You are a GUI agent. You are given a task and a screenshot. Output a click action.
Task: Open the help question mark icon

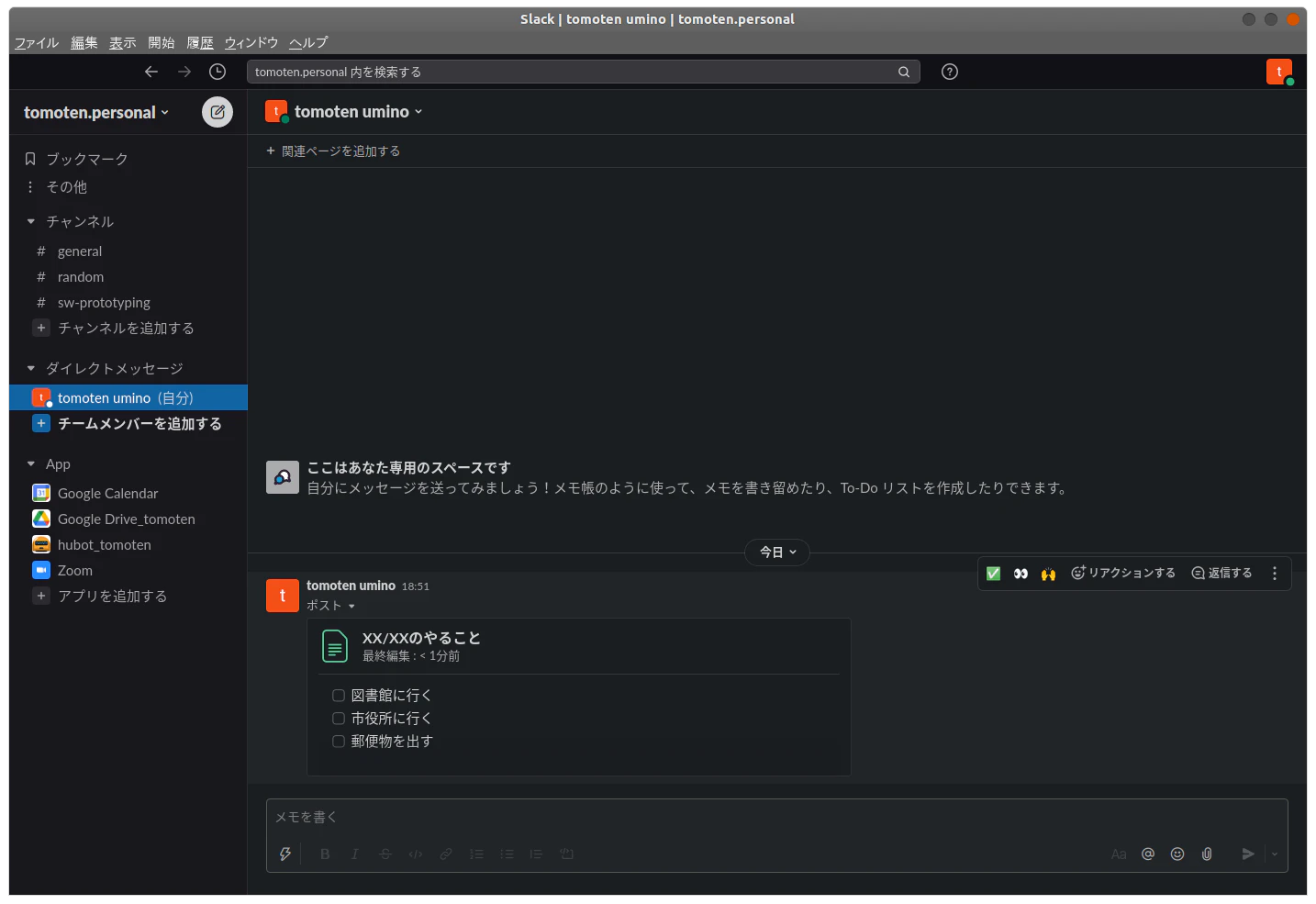[950, 72]
